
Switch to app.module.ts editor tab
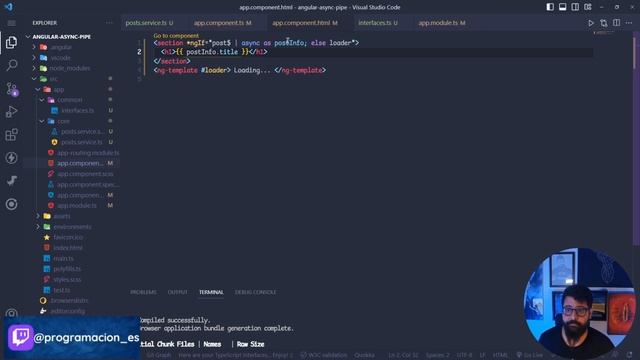click(442, 23)
